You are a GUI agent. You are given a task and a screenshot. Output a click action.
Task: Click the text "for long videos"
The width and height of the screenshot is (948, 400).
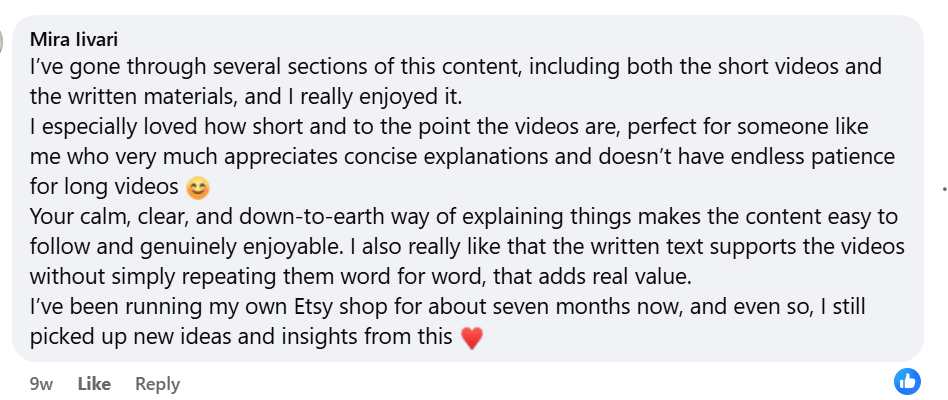click(x=104, y=187)
